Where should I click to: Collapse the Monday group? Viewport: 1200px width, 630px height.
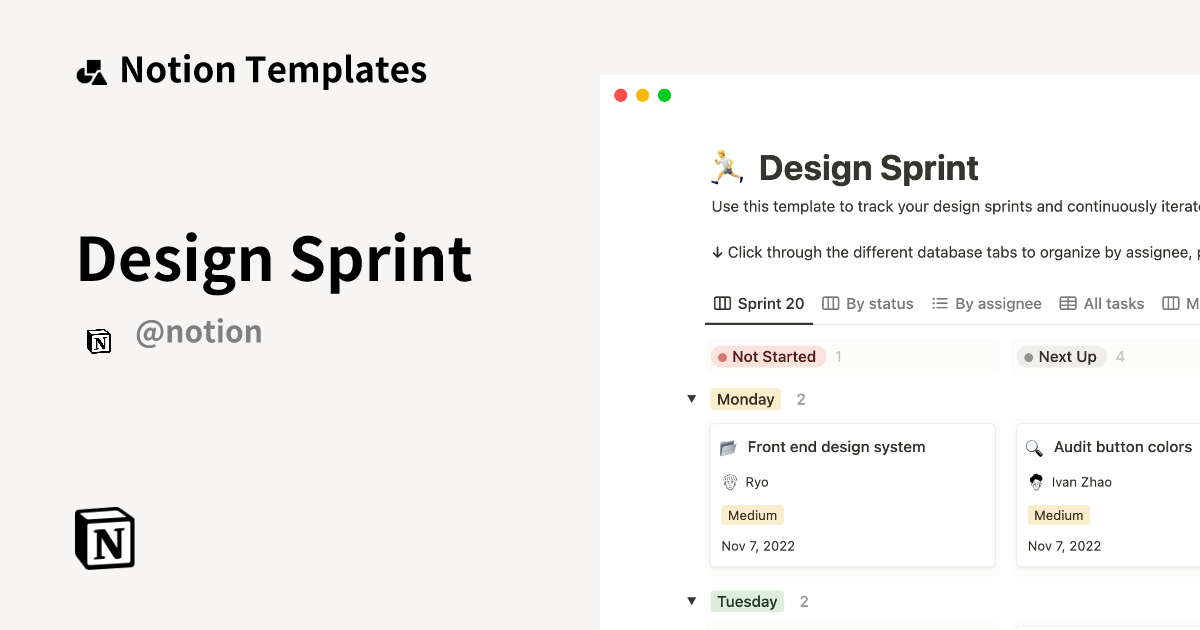pyautogui.click(x=692, y=398)
